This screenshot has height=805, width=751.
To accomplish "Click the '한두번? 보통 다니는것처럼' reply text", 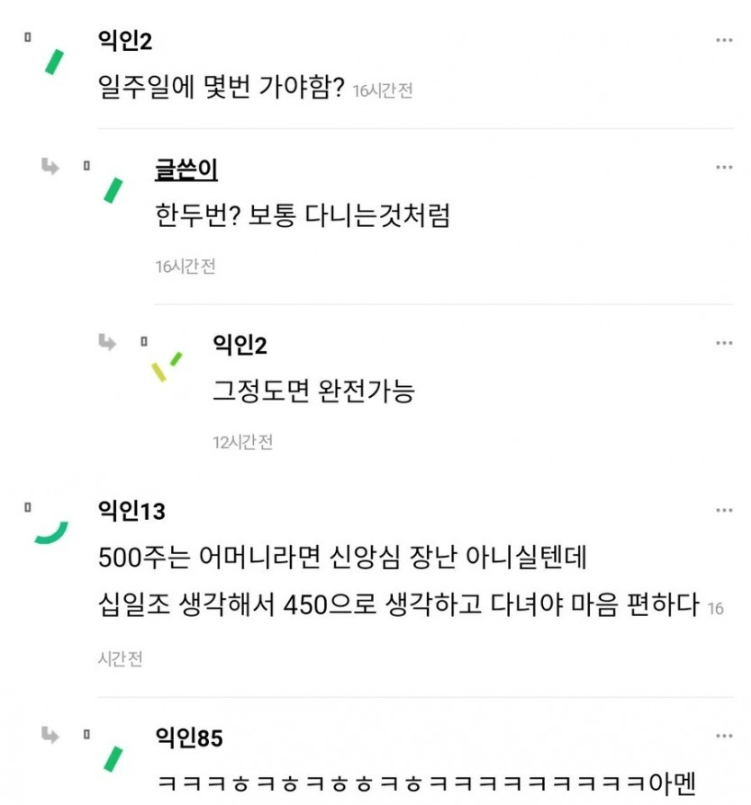I will [303, 215].
